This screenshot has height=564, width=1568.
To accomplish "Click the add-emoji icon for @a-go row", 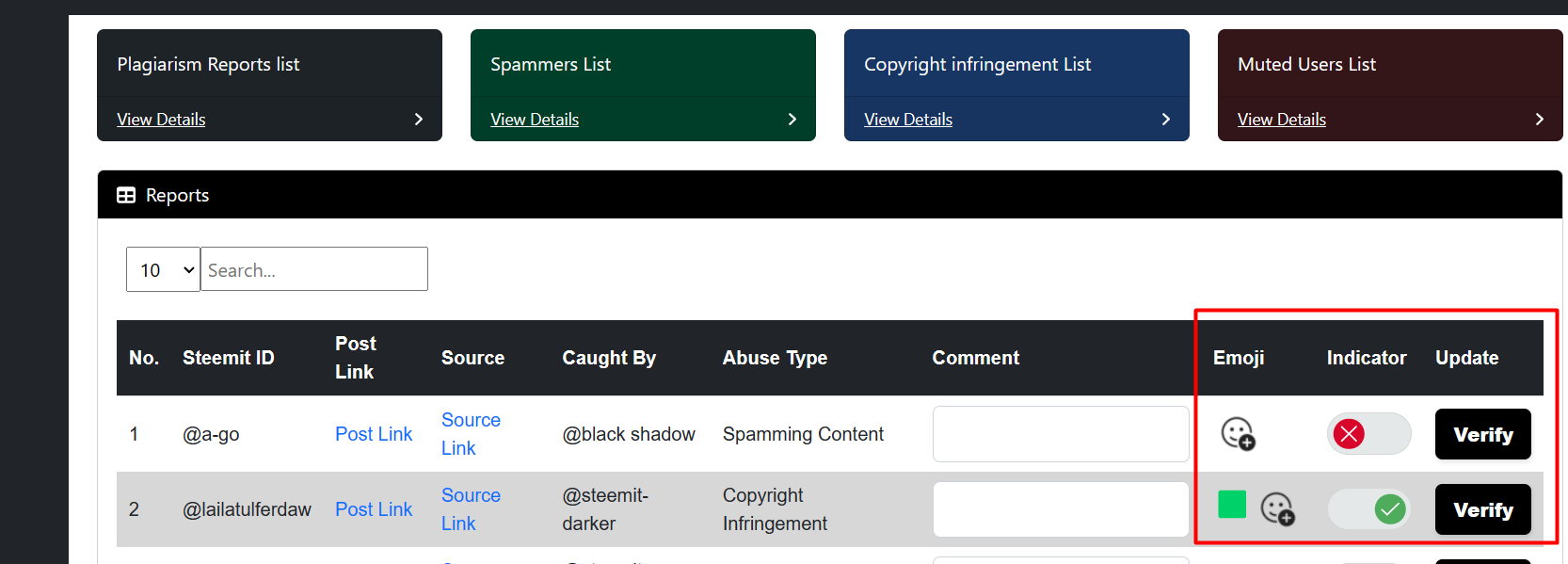I will (x=1238, y=434).
